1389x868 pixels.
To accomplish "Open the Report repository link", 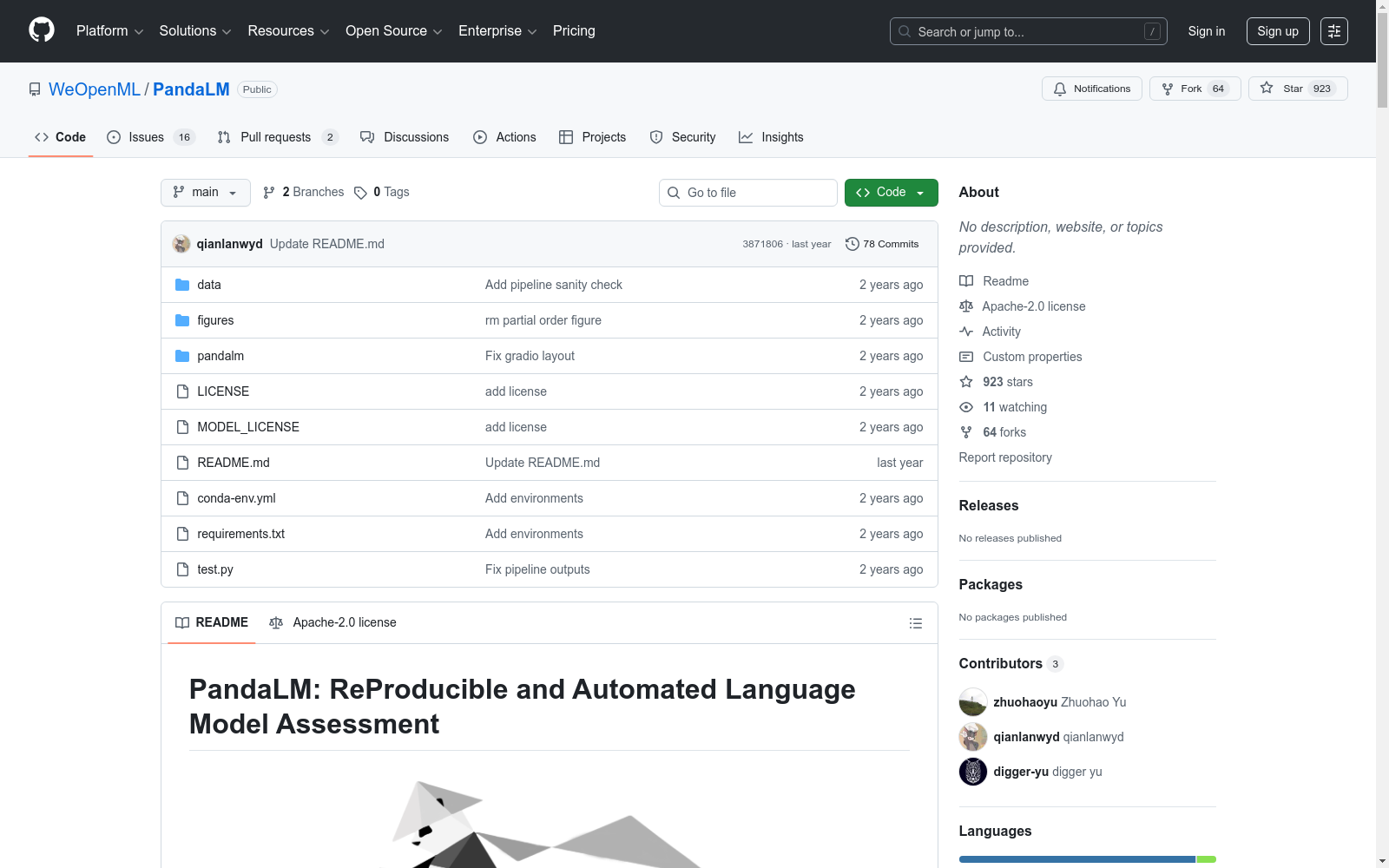I will (1004, 457).
